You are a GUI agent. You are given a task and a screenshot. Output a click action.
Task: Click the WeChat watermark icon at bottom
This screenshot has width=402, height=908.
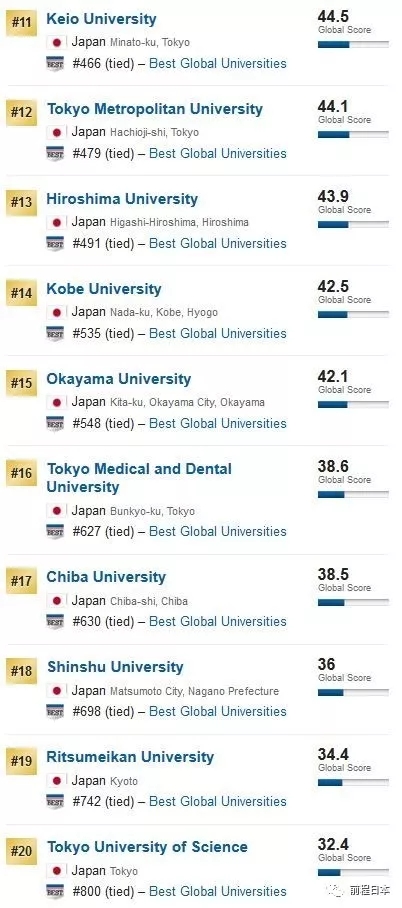(x=339, y=890)
